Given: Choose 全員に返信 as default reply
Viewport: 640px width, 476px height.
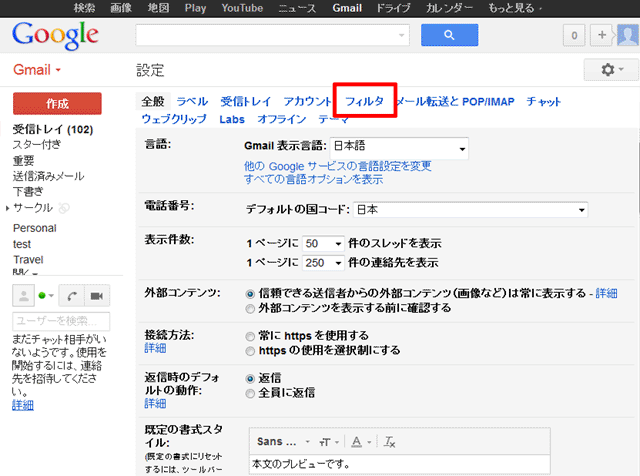Looking at the screenshot, I should click(250, 394).
